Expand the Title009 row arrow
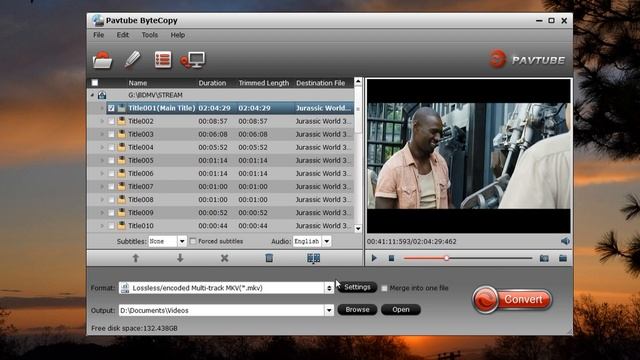Viewport: 640px width, 360px height. [x=102, y=213]
